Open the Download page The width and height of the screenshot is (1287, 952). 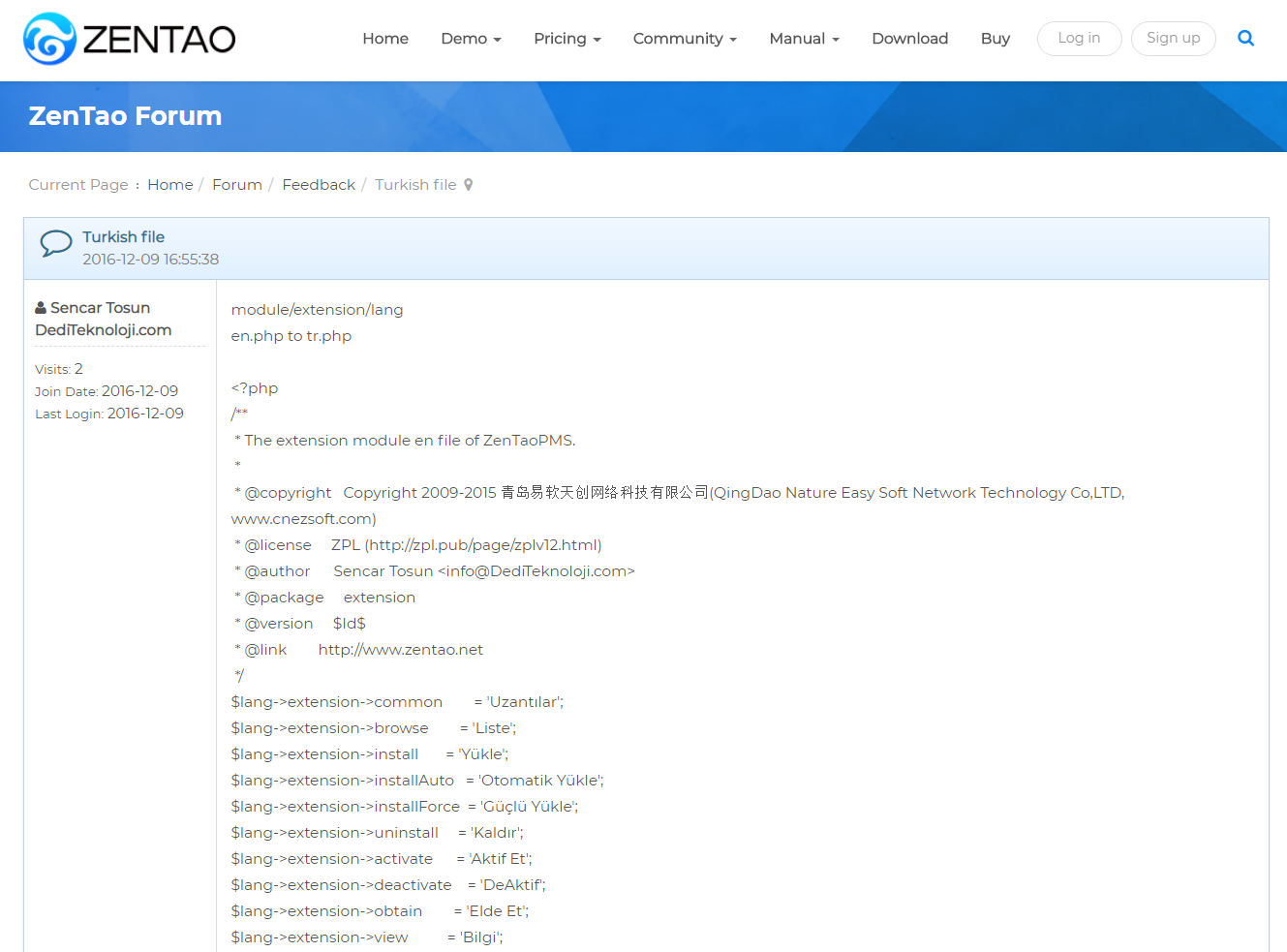pos(910,39)
